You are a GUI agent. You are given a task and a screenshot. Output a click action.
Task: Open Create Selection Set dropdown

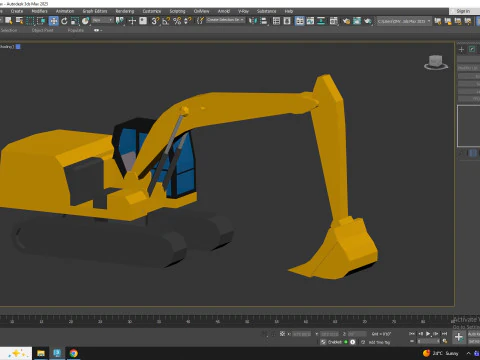[226, 20]
